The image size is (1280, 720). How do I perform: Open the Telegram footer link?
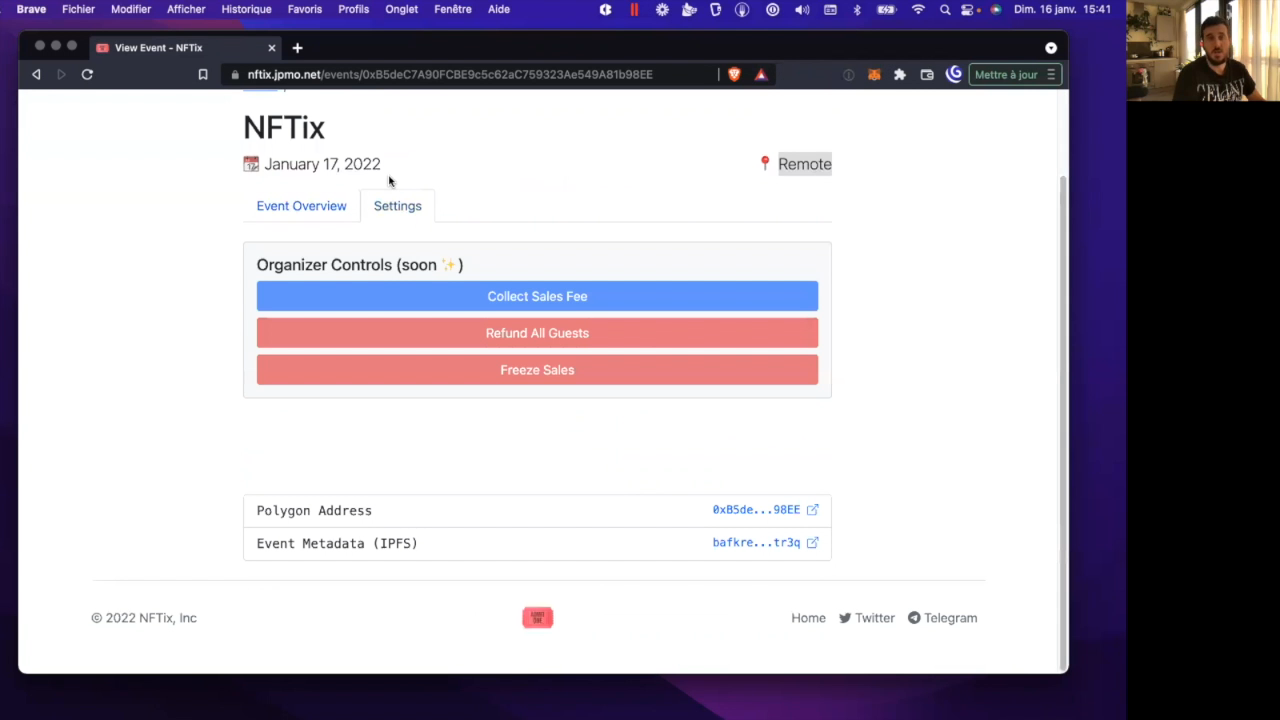coord(942,618)
